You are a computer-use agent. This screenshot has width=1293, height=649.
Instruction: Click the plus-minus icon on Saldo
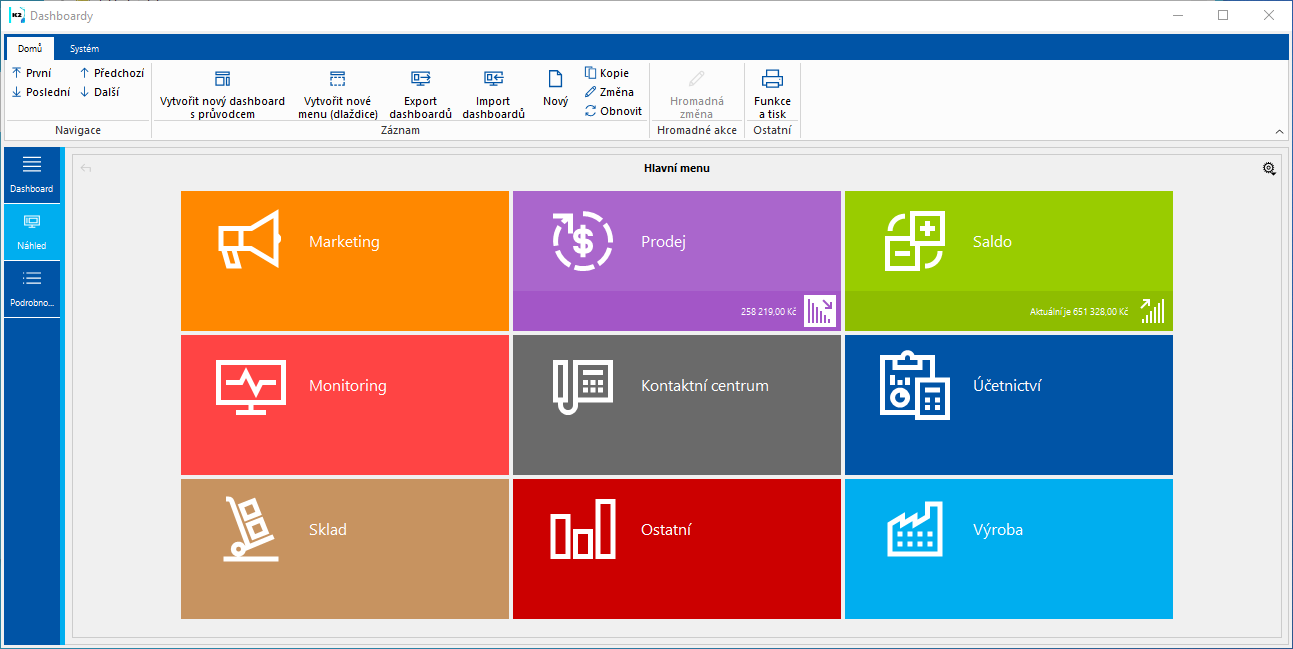tap(915, 241)
